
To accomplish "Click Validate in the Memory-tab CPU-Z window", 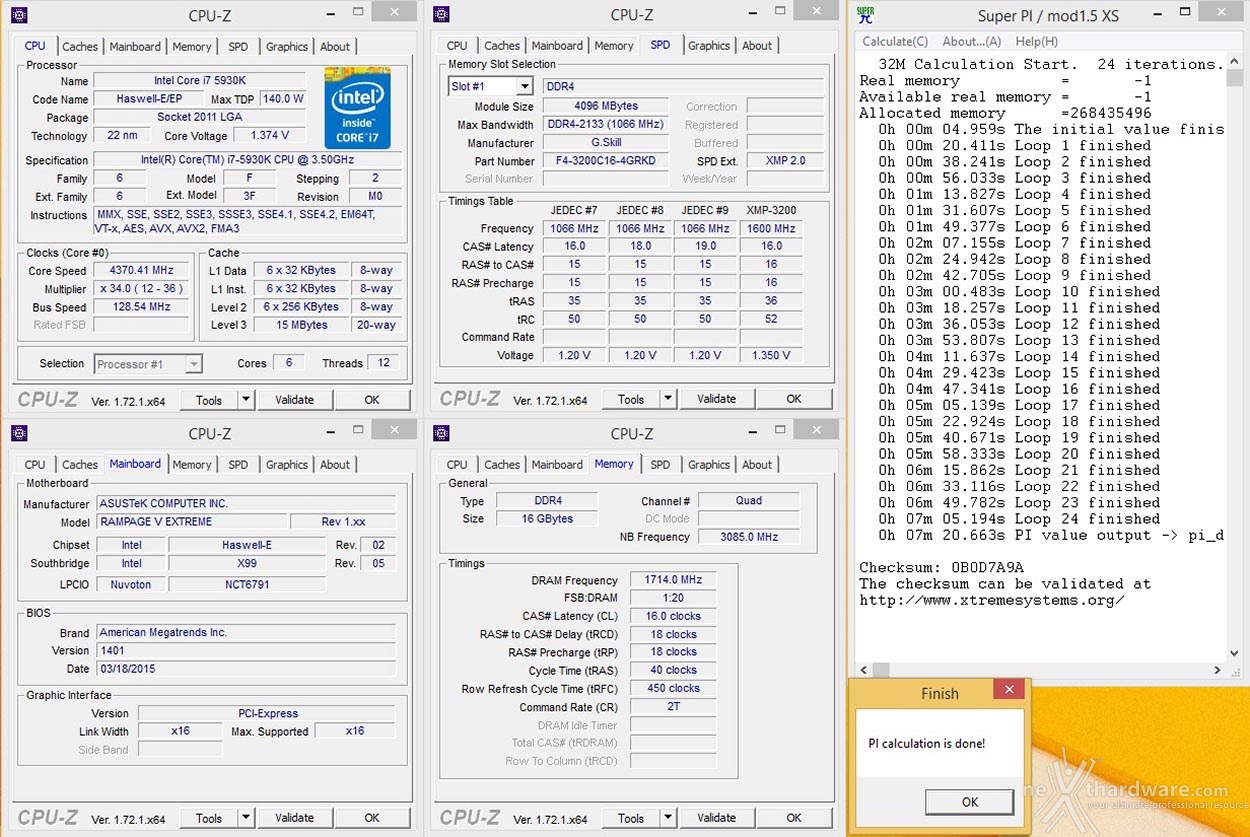I will (716, 818).
